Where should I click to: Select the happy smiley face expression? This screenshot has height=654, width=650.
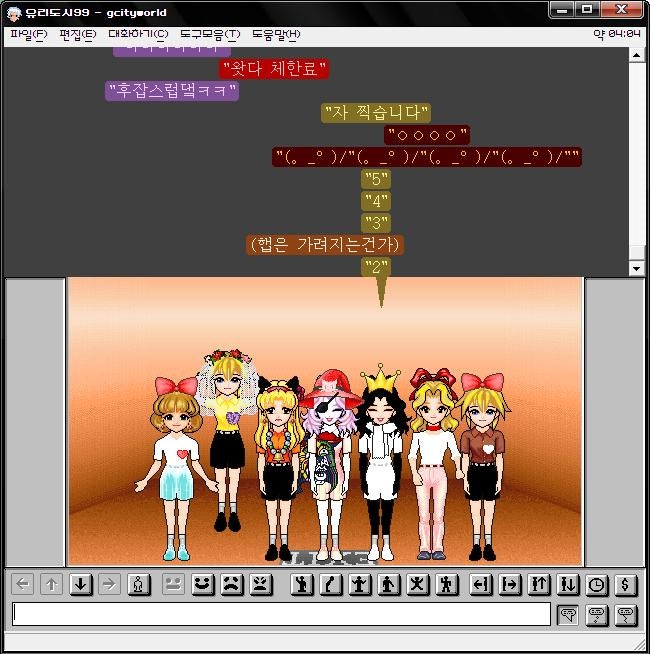tap(203, 584)
